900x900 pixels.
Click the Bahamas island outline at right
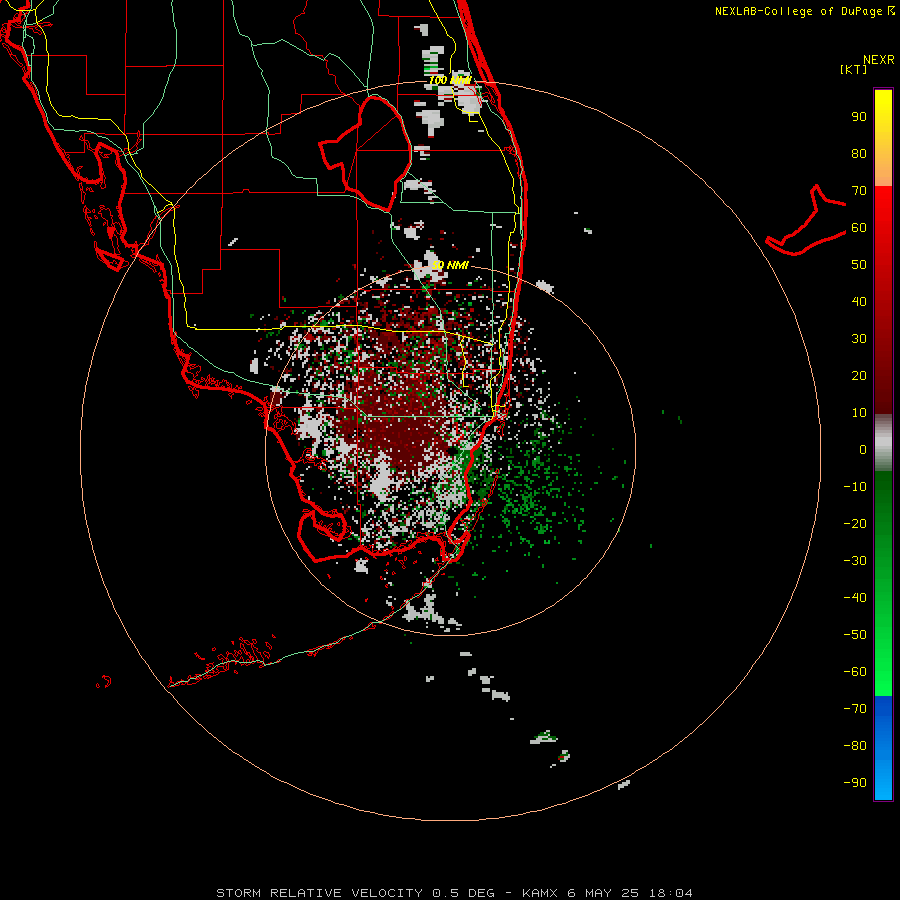pyautogui.click(x=806, y=220)
